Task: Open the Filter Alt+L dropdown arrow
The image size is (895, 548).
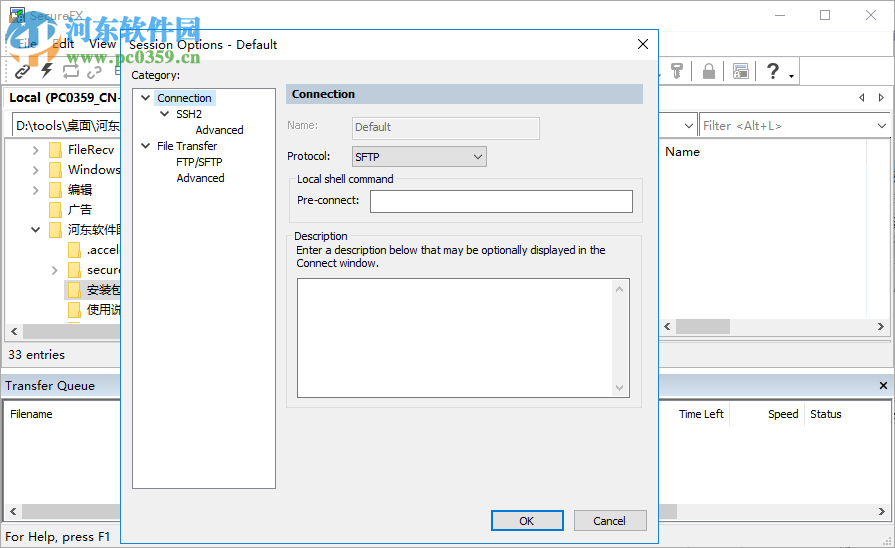Action: coord(881,126)
